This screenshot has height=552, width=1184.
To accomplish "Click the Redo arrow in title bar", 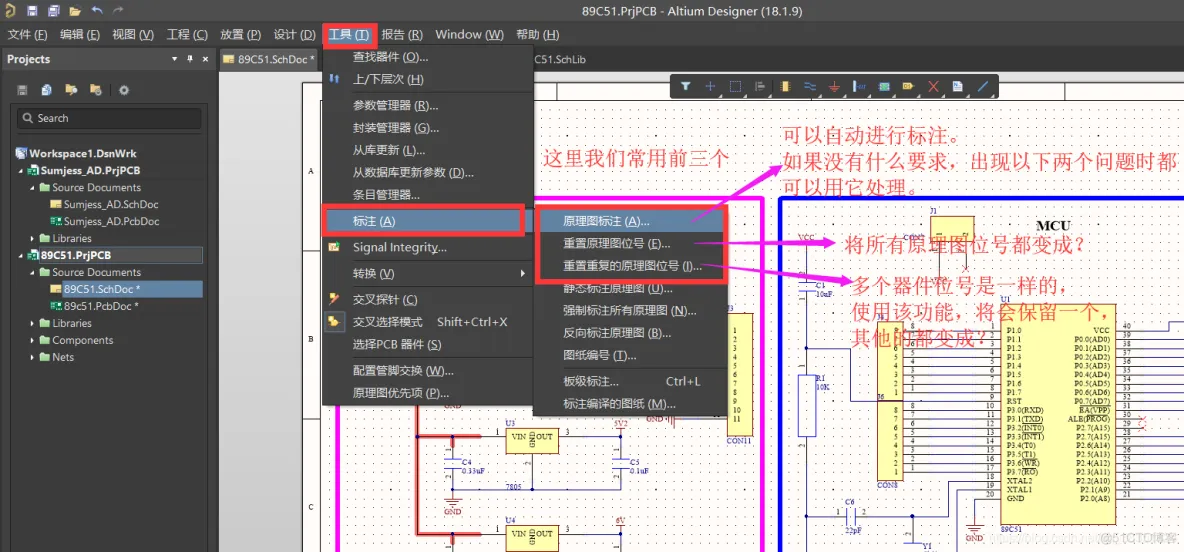I will coord(117,11).
